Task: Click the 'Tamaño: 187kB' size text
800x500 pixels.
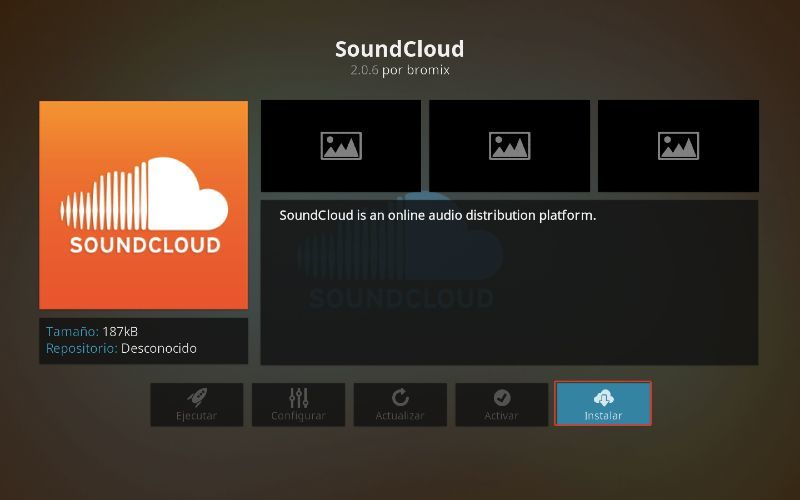Action: [x=92, y=332]
